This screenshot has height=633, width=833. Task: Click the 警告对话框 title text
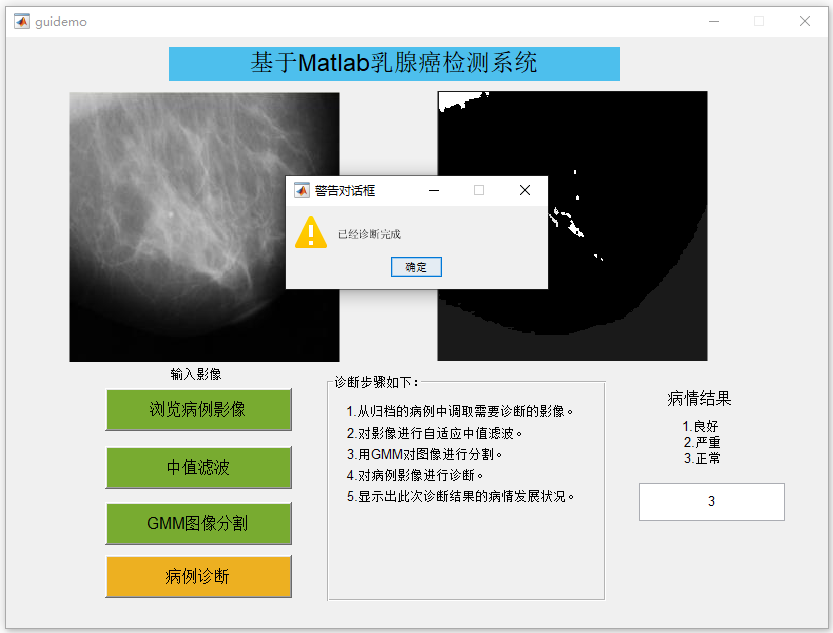(x=345, y=191)
